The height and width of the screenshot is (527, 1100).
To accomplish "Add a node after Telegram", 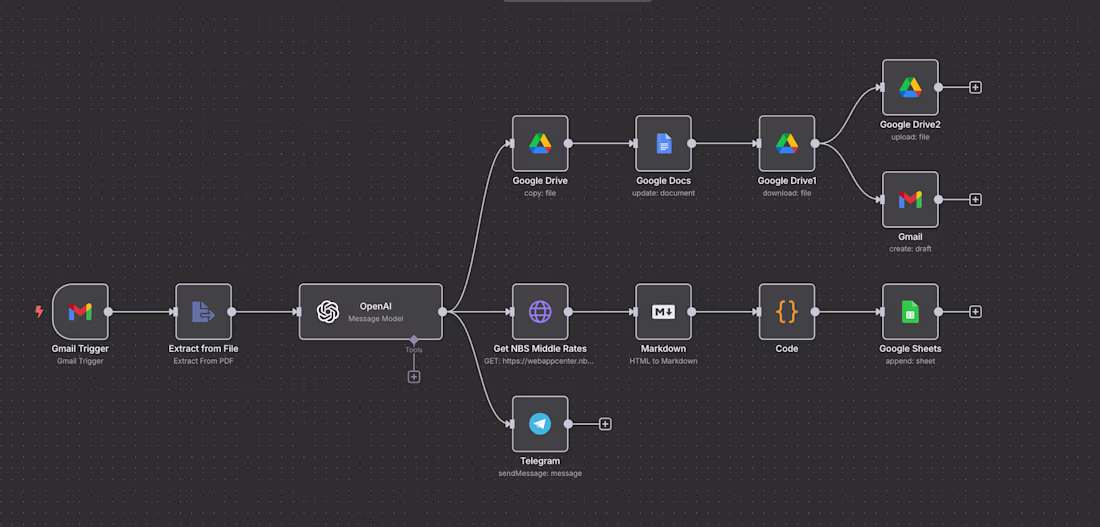I will (605, 424).
